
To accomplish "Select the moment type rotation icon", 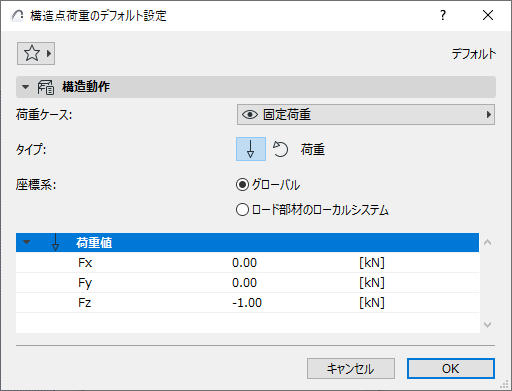I will 280,149.
